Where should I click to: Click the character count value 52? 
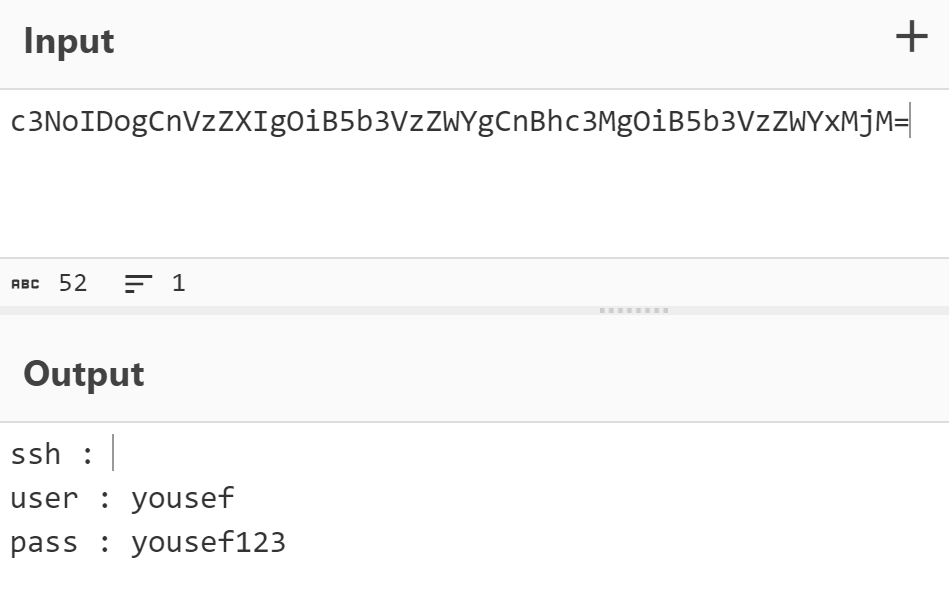click(73, 283)
